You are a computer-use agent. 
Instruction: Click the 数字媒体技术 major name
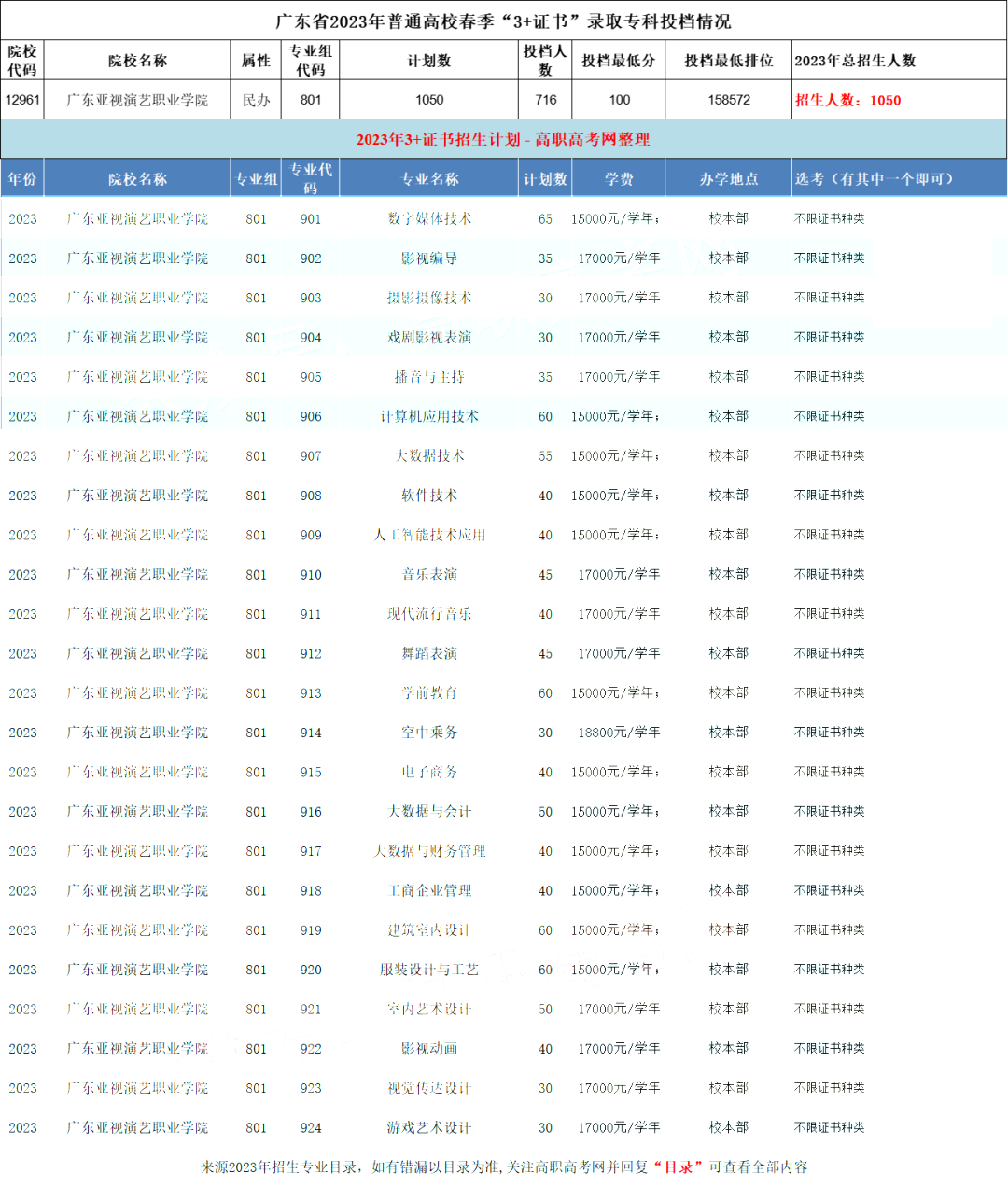pyautogui.click(x=429, y=218)
